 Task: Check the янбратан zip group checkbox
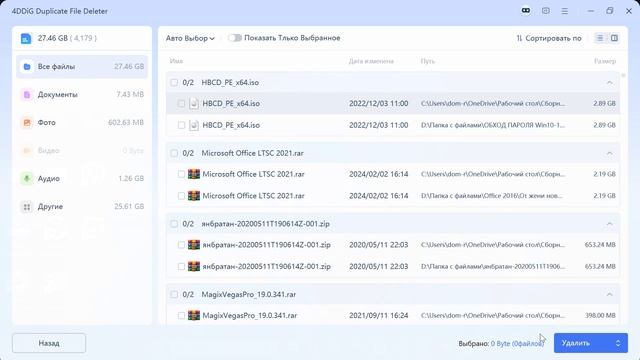pos(174,224)
